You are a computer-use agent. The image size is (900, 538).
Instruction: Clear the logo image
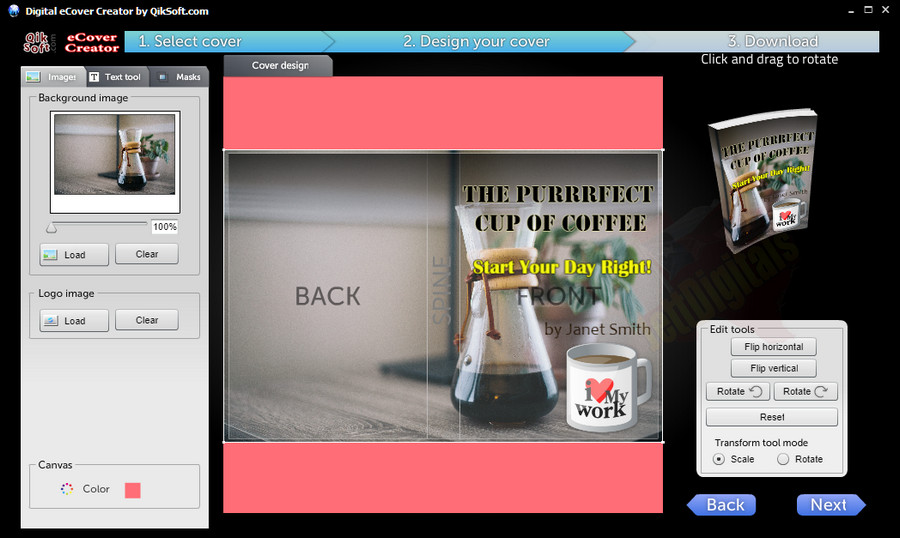[147, 320]
